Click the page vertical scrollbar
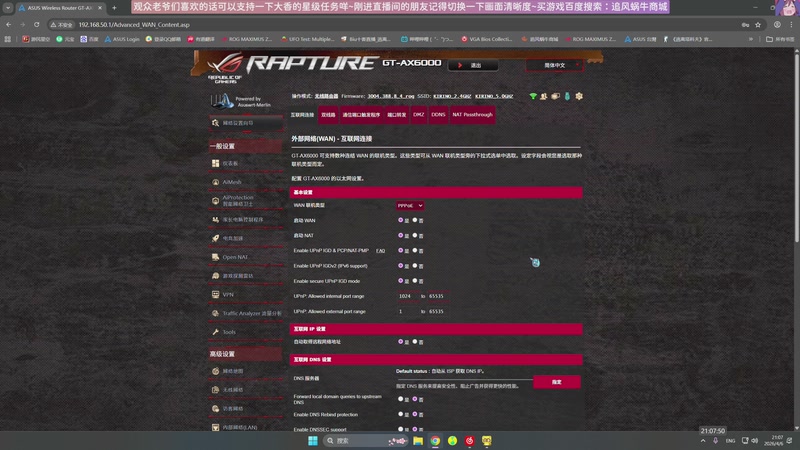 point(796,147)
